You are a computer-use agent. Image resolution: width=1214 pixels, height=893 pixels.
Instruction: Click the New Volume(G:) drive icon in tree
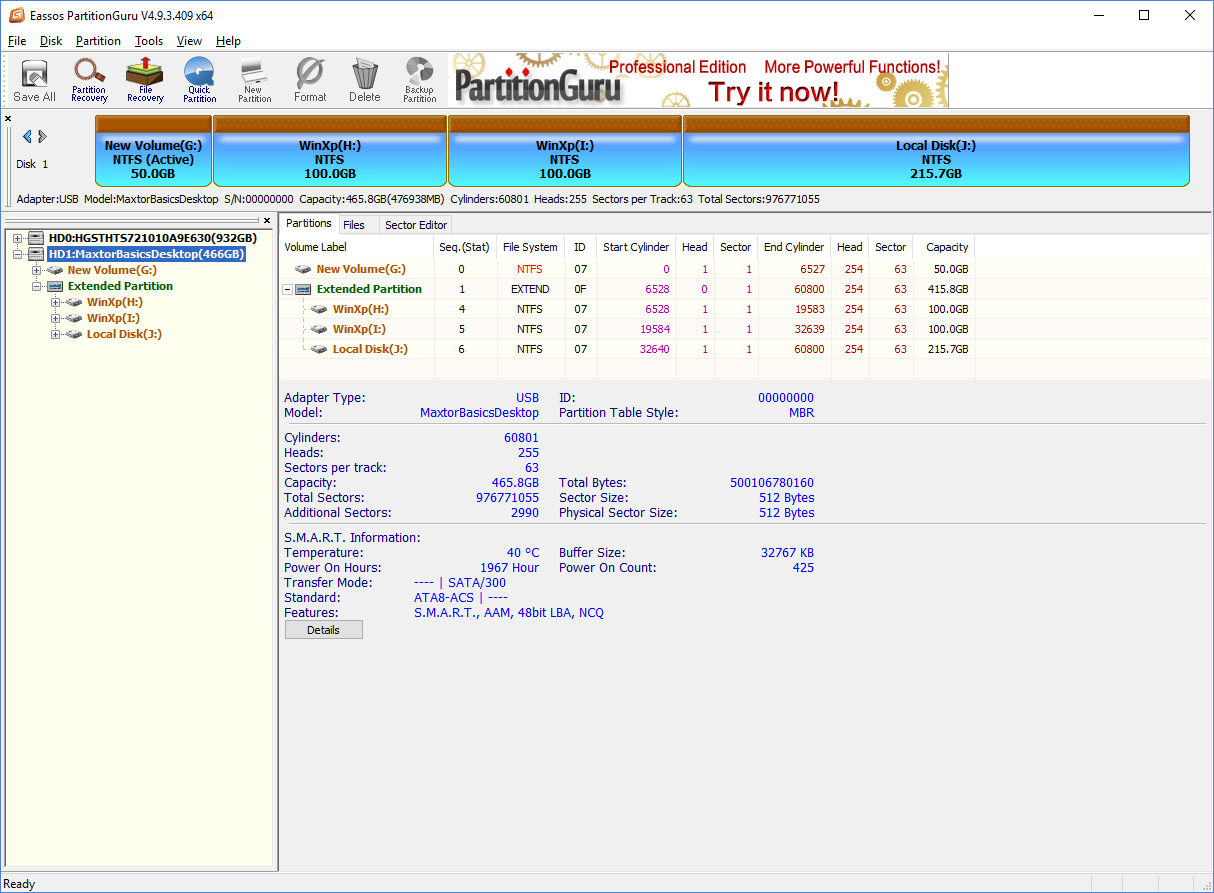tap(55, 270)
